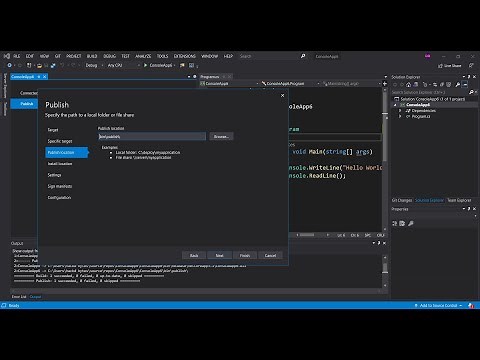Click the Next button in Publish dialog

[219, 255]
